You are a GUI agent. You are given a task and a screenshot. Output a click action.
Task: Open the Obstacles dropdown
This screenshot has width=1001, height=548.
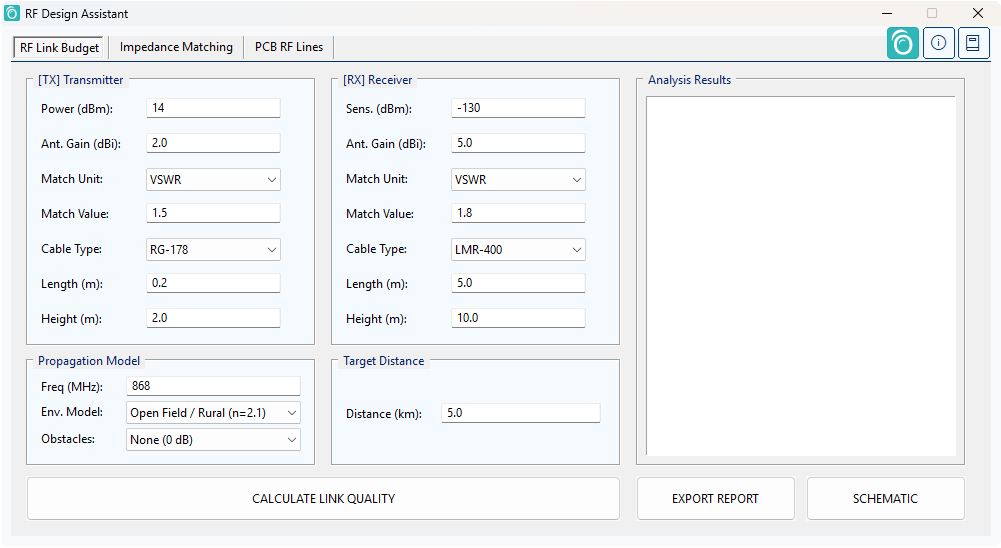(x=213, y=439)
